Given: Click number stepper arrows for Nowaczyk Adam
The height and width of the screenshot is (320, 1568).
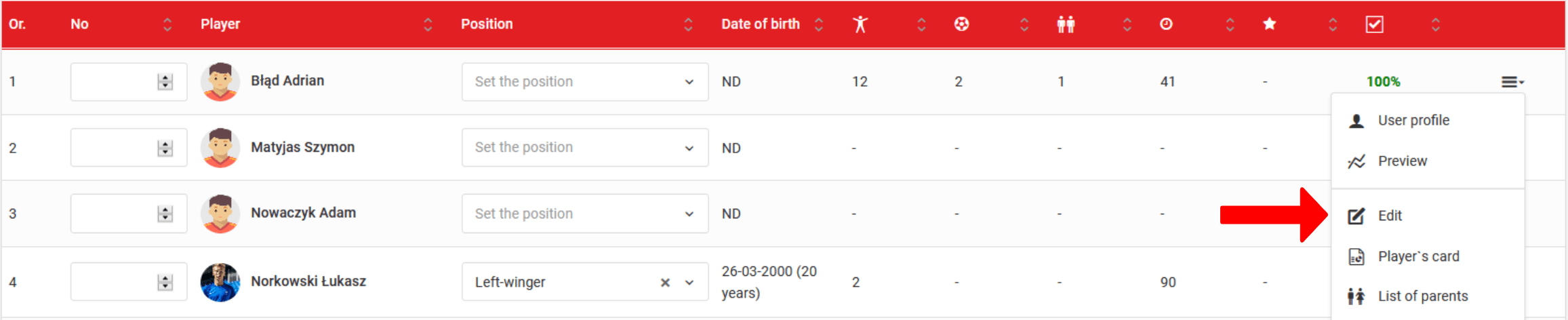Looking at the screenshot, I should click(x=165, y=214).
